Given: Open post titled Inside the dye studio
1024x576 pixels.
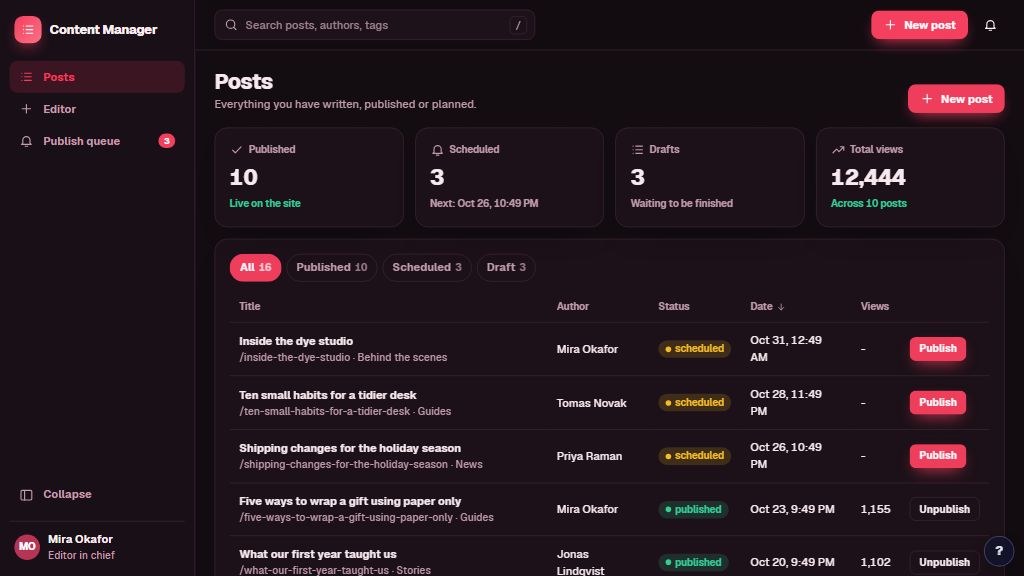Looking at the screenshot, I should [x=296, y=341].
